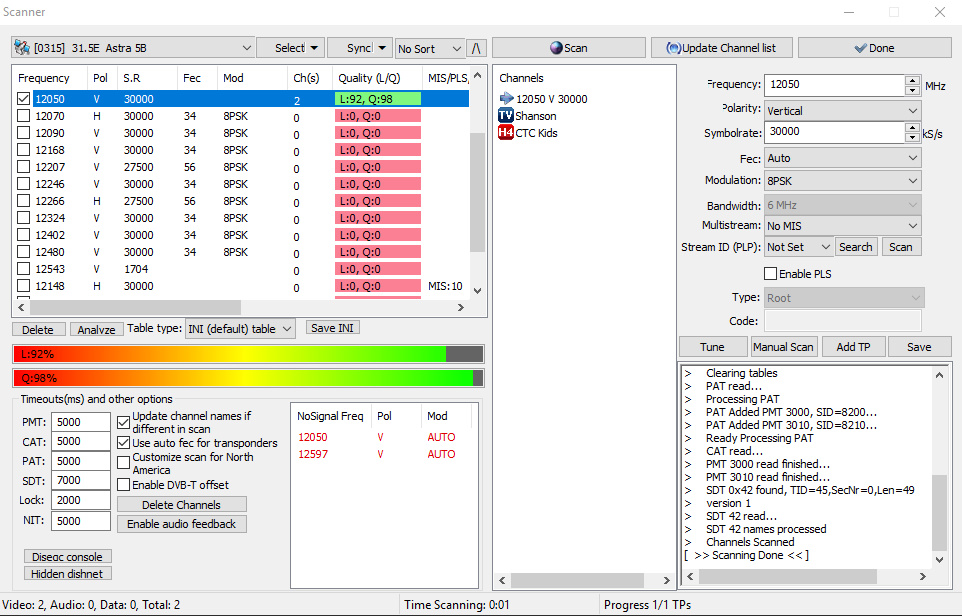Image resolution: width=962 pixels, height=616 pixels.
Task: Toggle Use auto fec for transponders
Action: tap(123, 442)
